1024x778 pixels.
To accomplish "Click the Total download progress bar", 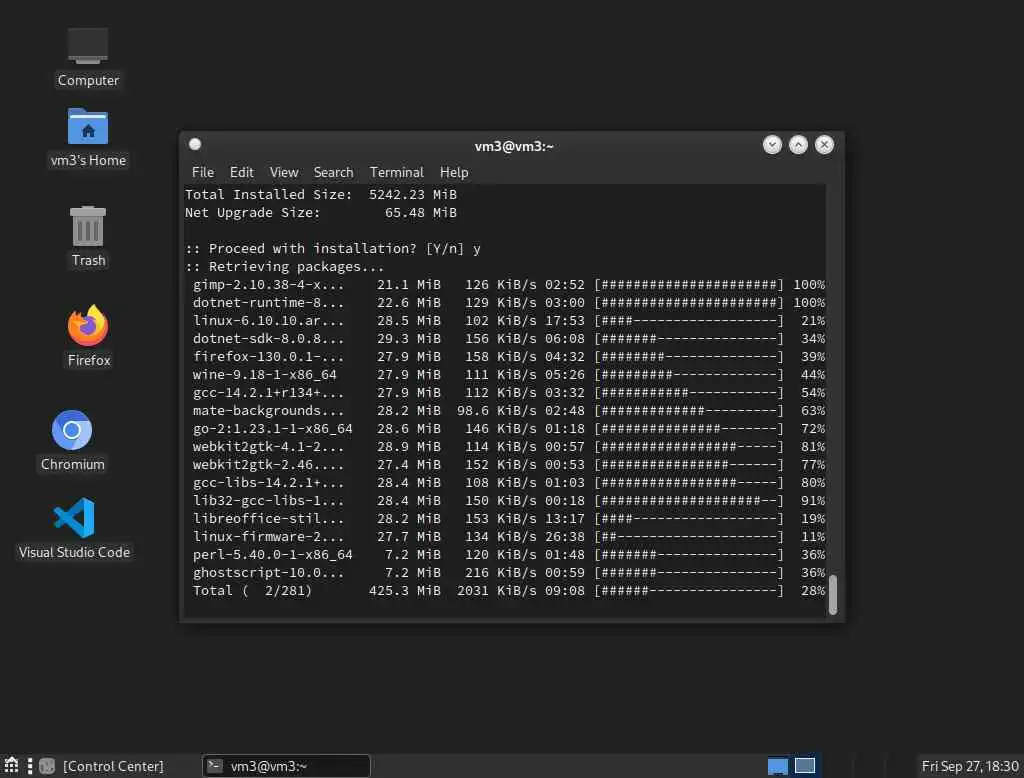I will [x=688, y=591].
